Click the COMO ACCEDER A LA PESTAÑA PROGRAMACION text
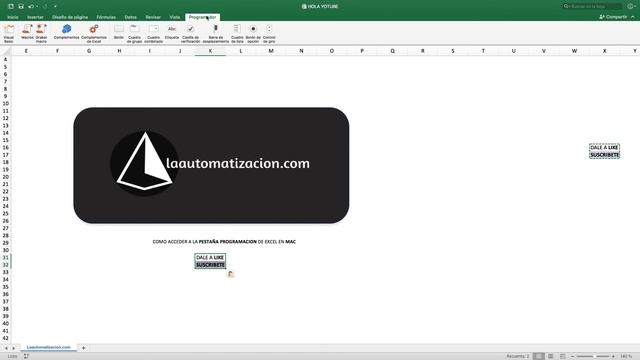 224,242
